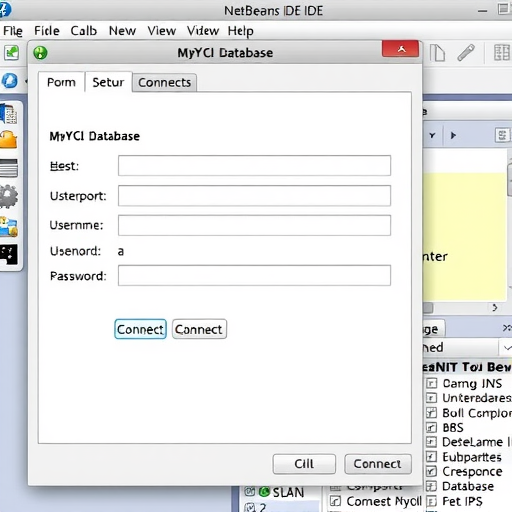Click the gray gear sidebar icon
Screen dimensions: 512x512
coord(9,197)
